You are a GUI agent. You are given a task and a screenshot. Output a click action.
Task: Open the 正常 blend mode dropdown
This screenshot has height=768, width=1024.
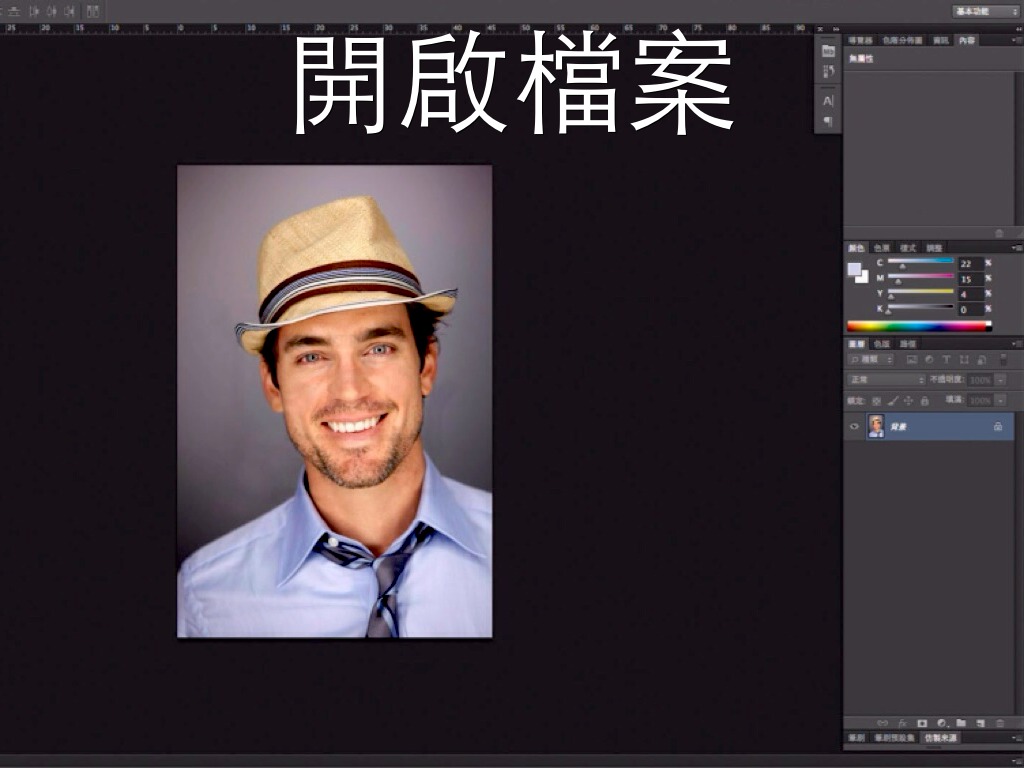pyautogui.click(x=886, y=380)
